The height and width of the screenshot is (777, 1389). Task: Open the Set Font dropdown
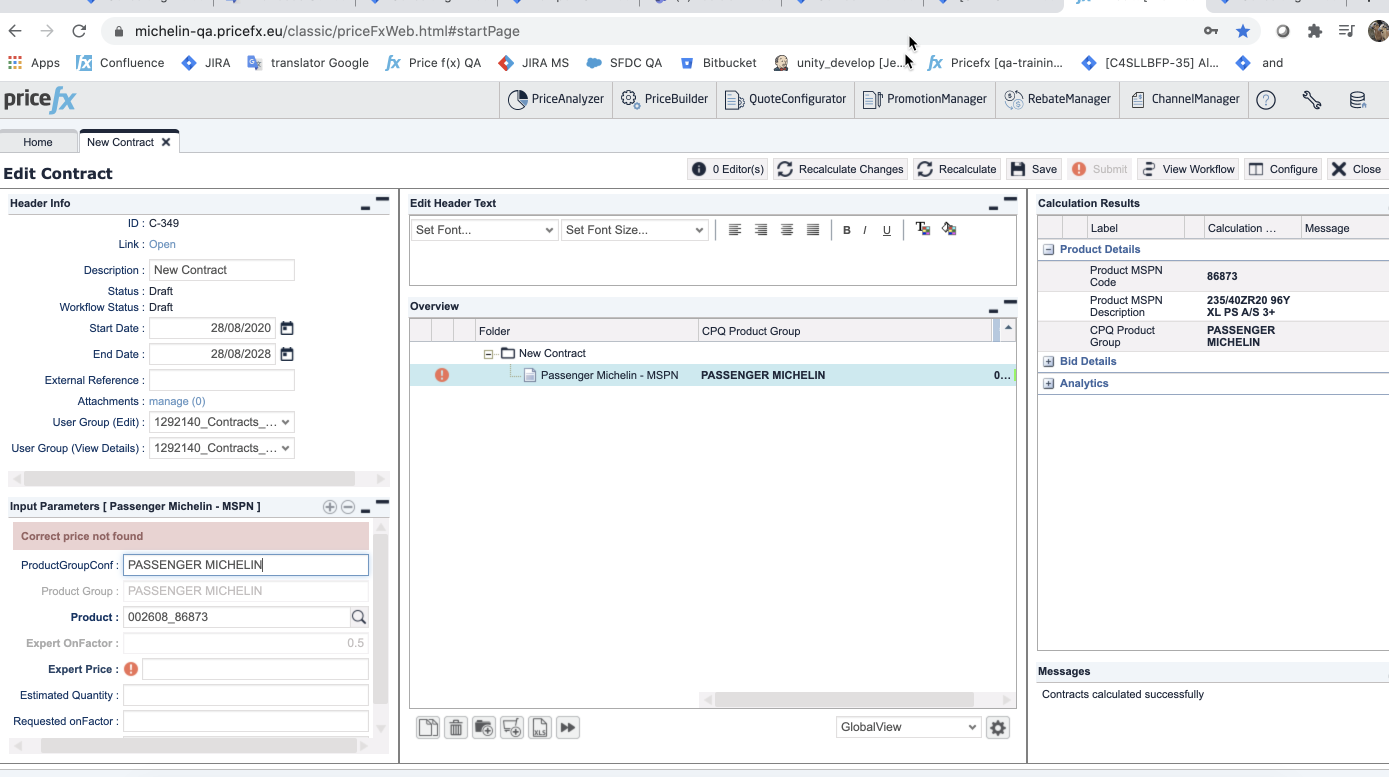484,230
